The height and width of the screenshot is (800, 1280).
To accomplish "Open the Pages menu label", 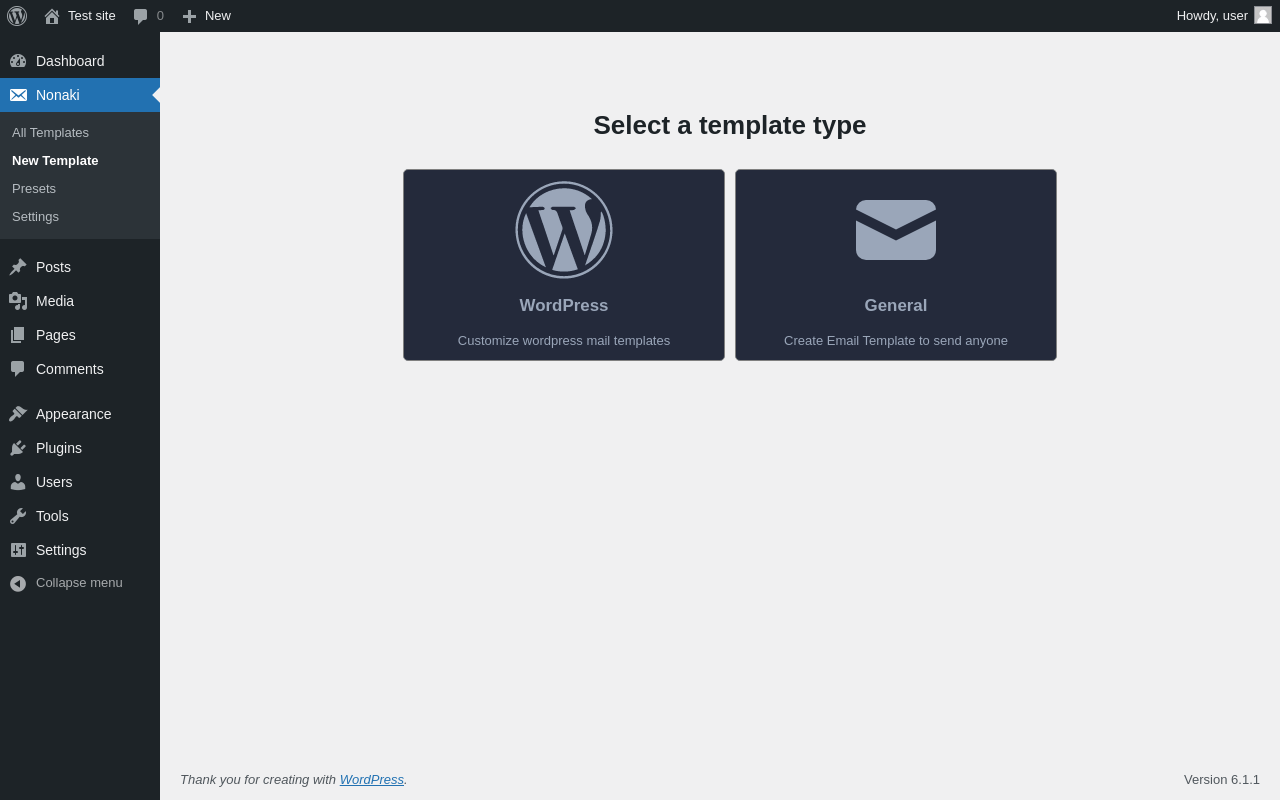I will [56, 335].
